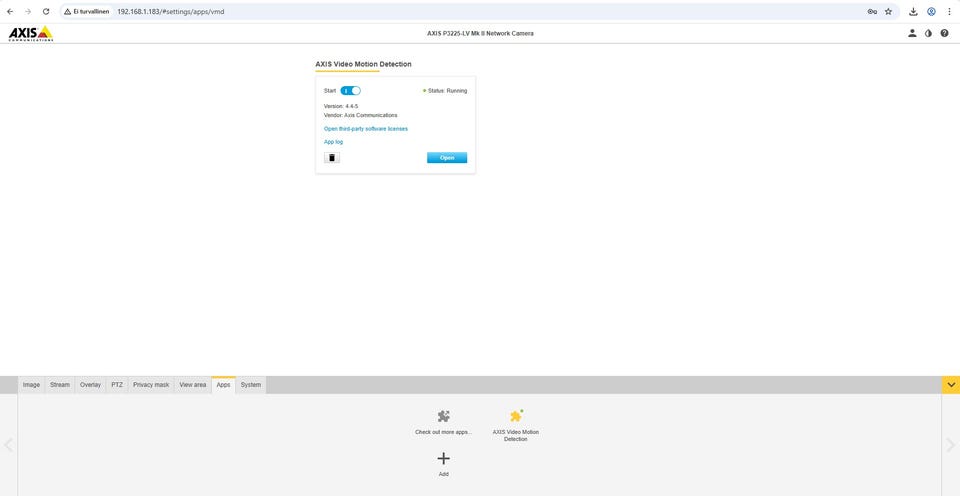Open the App log link

pyautogui.click(x=333, y=142)
